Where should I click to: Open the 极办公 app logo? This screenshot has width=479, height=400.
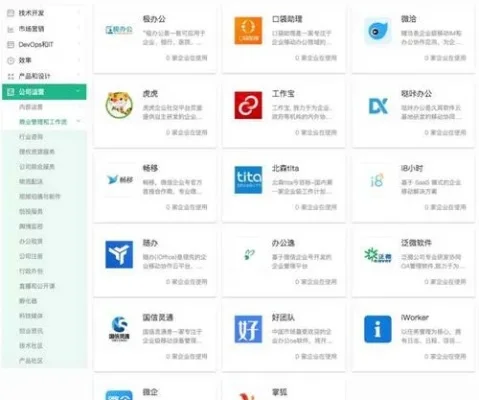coord(119,30)
